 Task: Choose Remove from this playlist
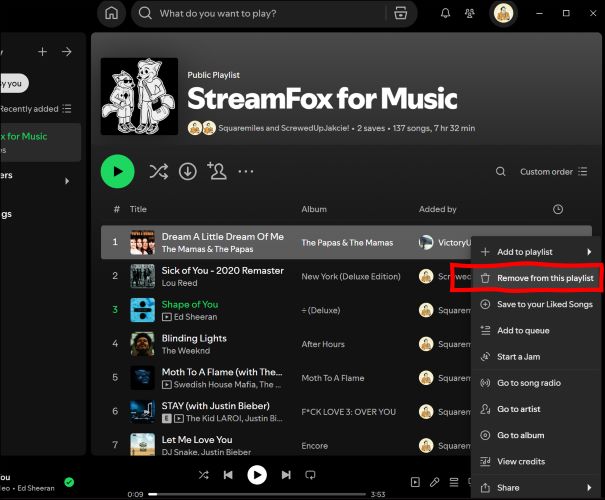click(x=536, y=278)
